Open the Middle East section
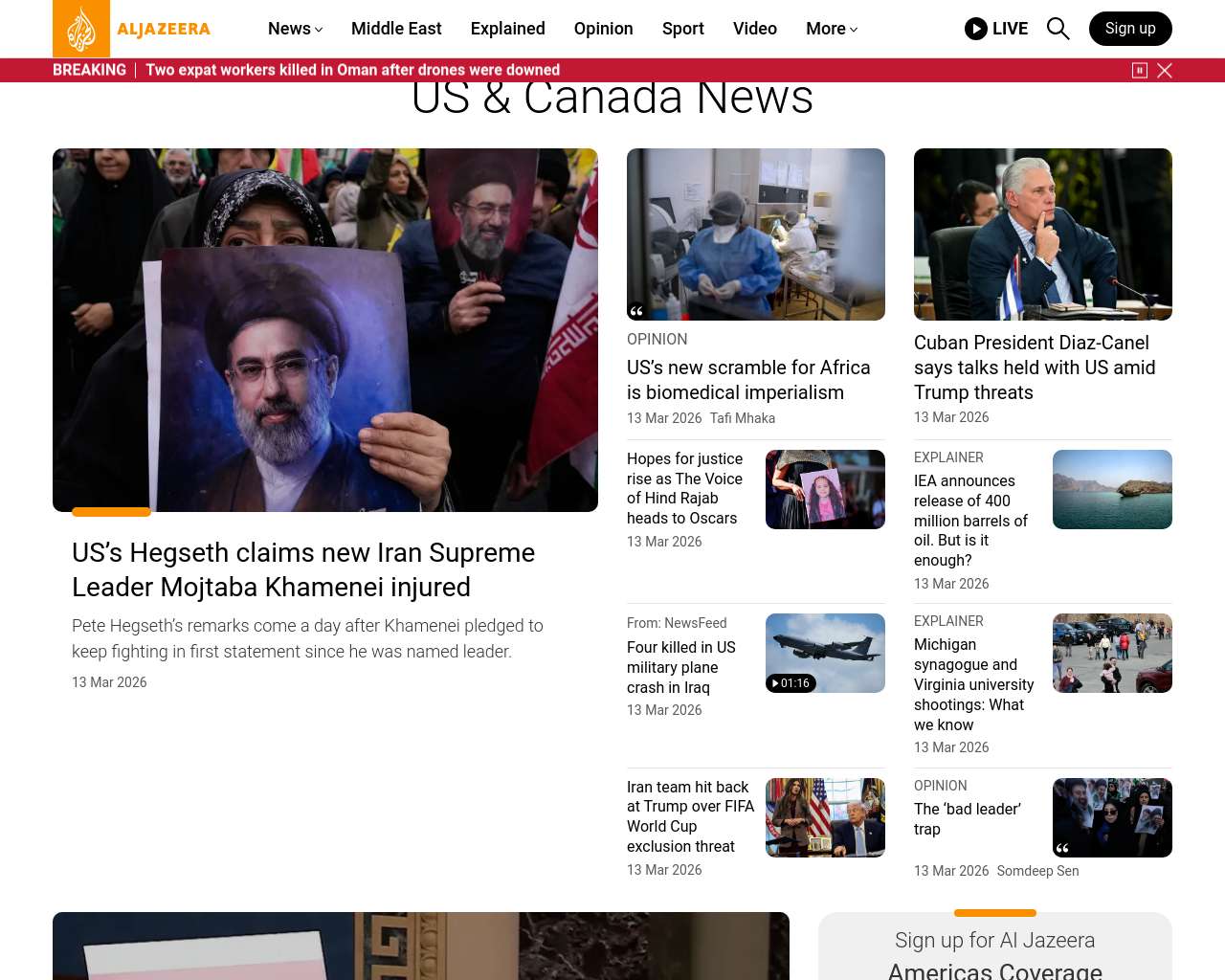1225x980 pixels. click(x=396, y=29)
